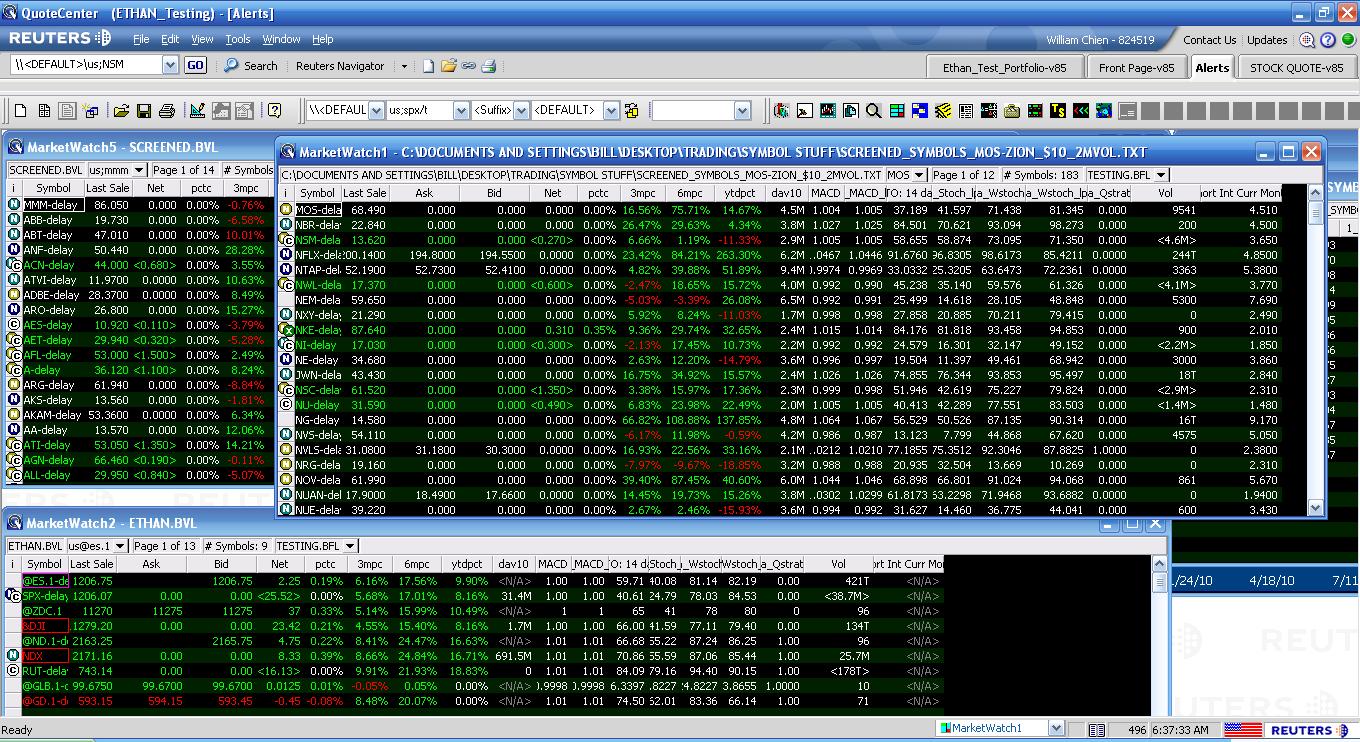Click the chart drawing icon in lower toolbar
This screenshot has width=1360, height=742.
point(197,111)
